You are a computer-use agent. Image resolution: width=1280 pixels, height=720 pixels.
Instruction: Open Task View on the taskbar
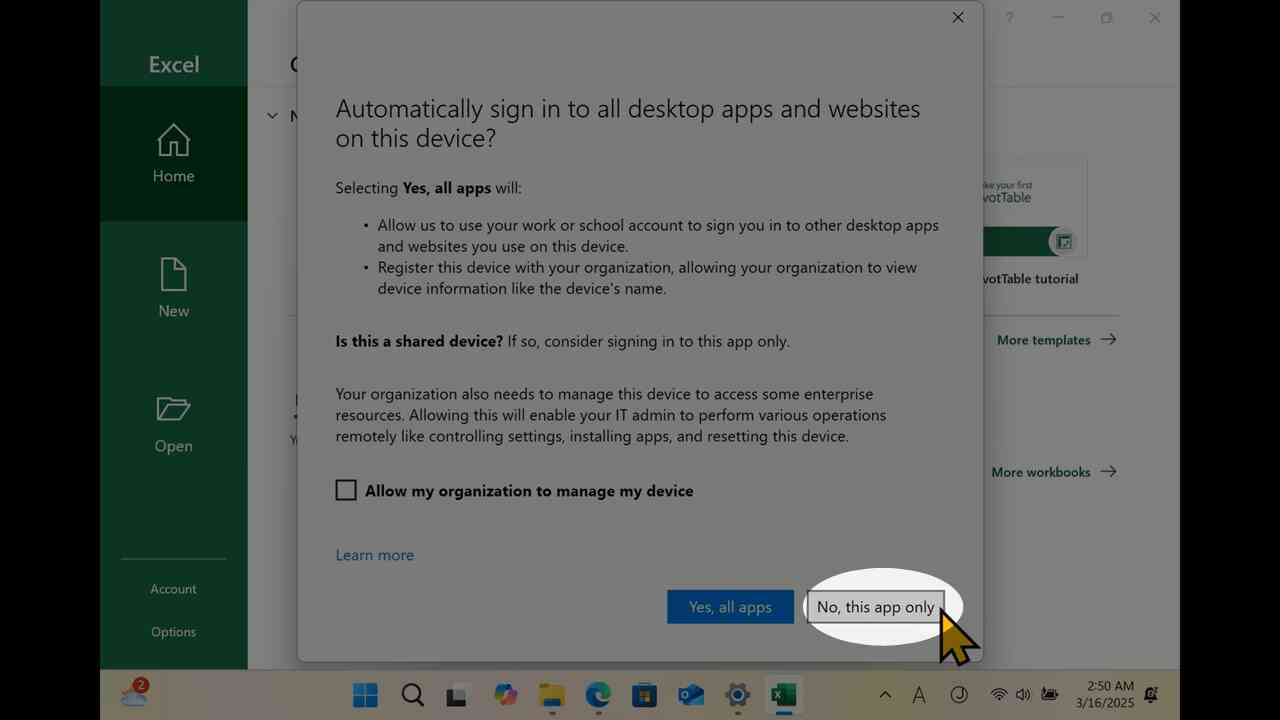tap(458, 694)
